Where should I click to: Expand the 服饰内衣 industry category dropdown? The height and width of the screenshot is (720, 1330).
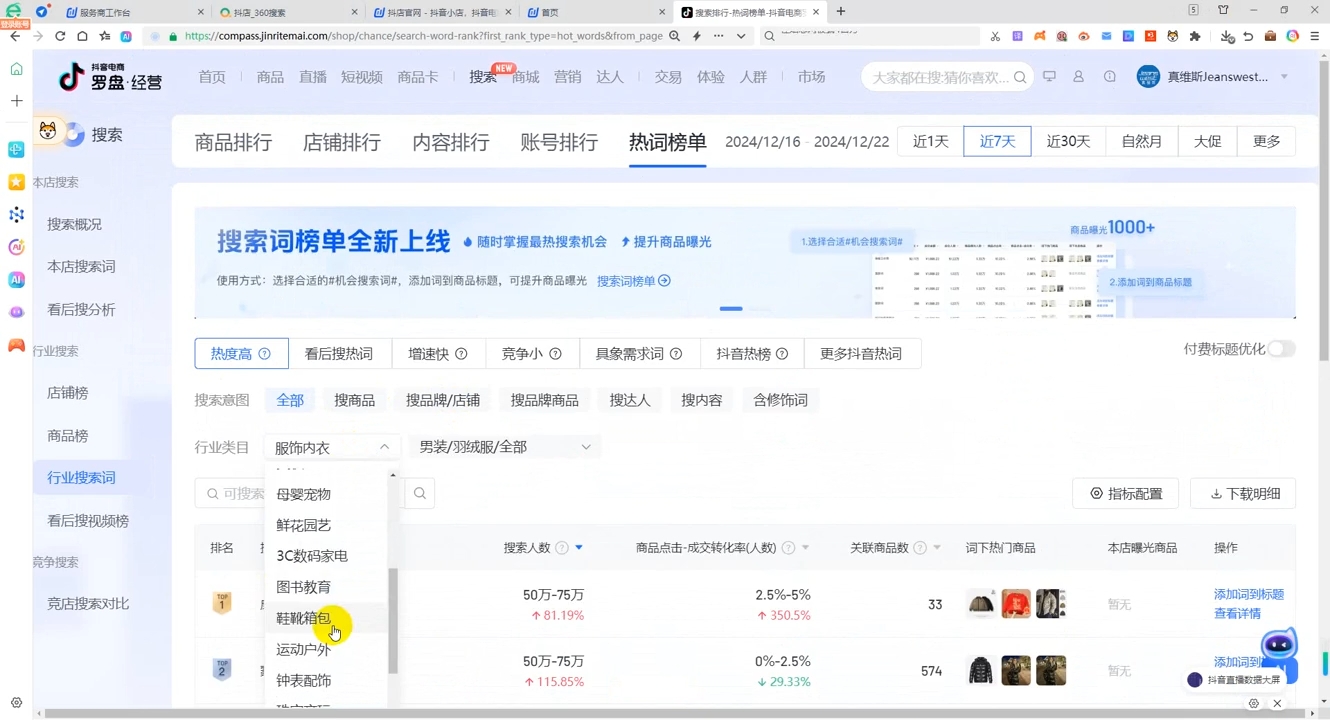tap(330, 446)
